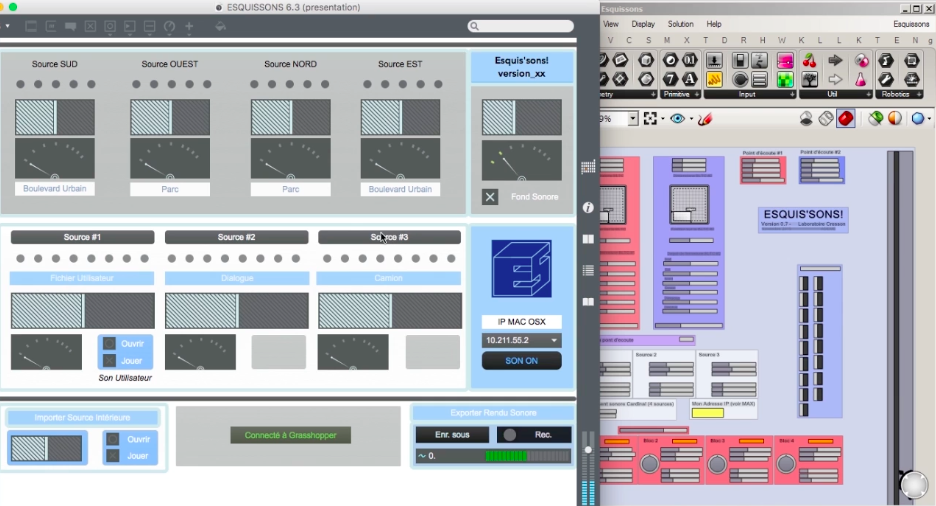Open the IP address 10.211.55.2 dropdown
936x506 pixels.
(x=522, y=340)
